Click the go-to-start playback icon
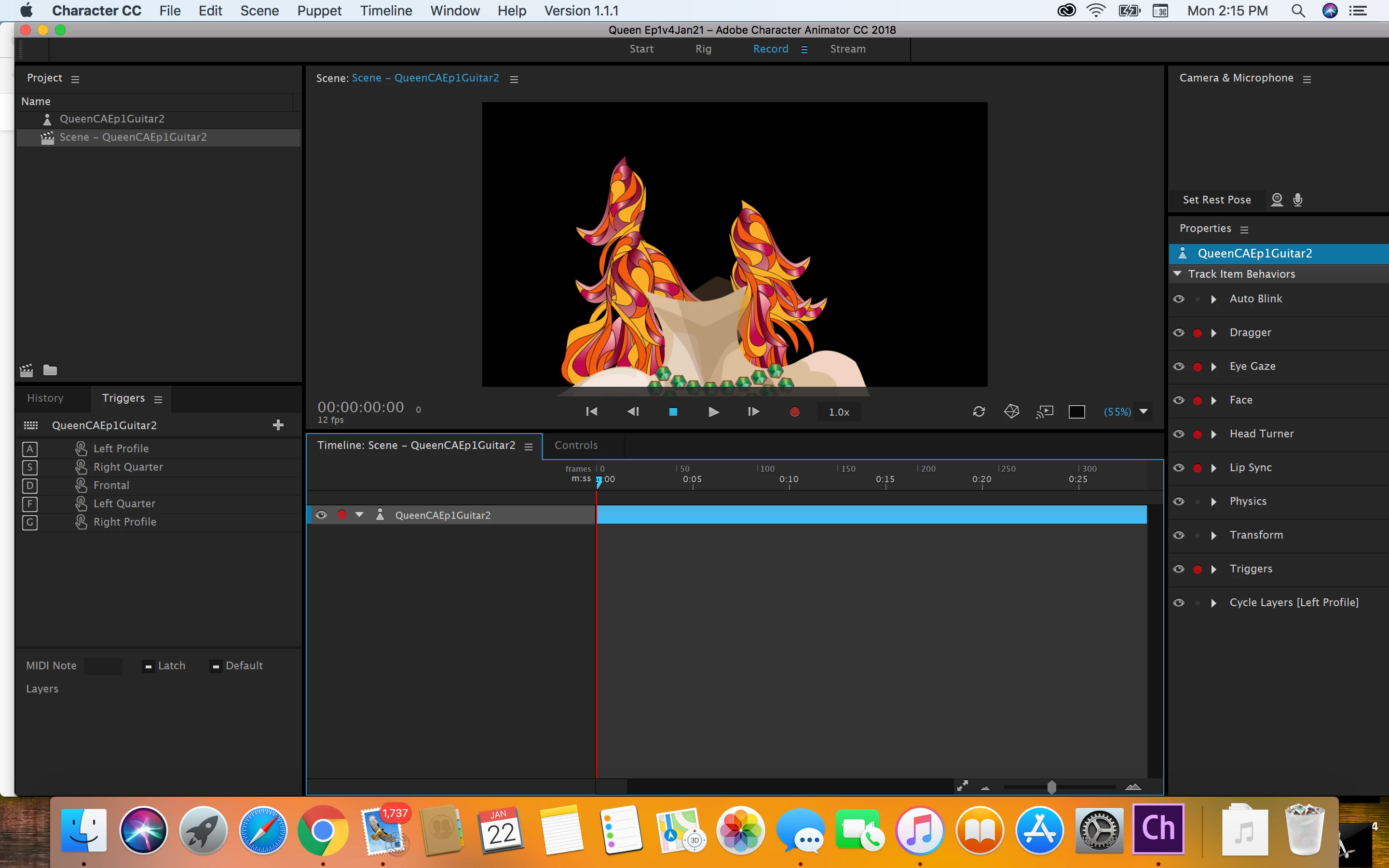1389x868 pixels. click(x=591, y=412)
